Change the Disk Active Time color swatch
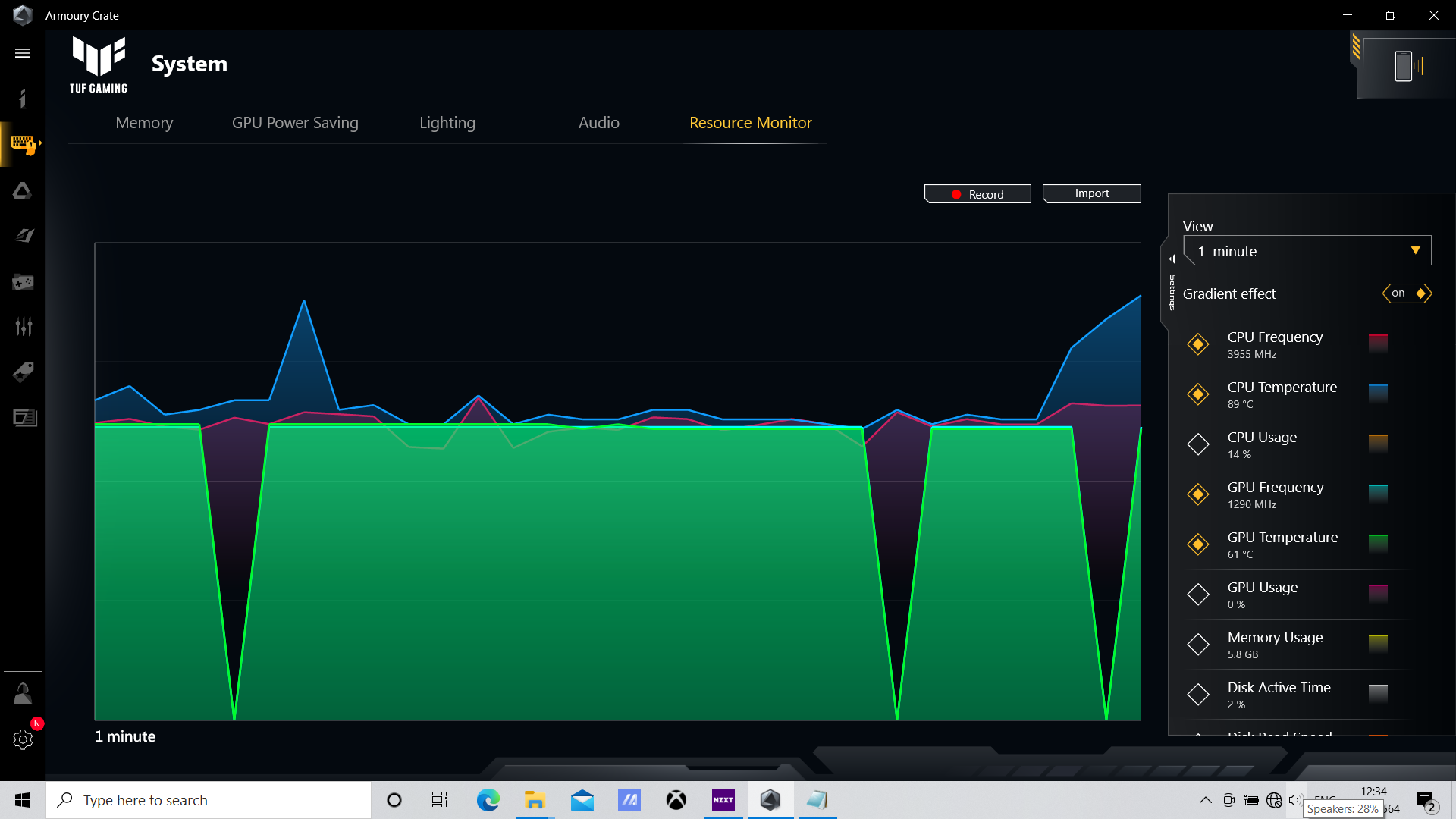Screen dimensions: 1456x819 coord(1378,693)
